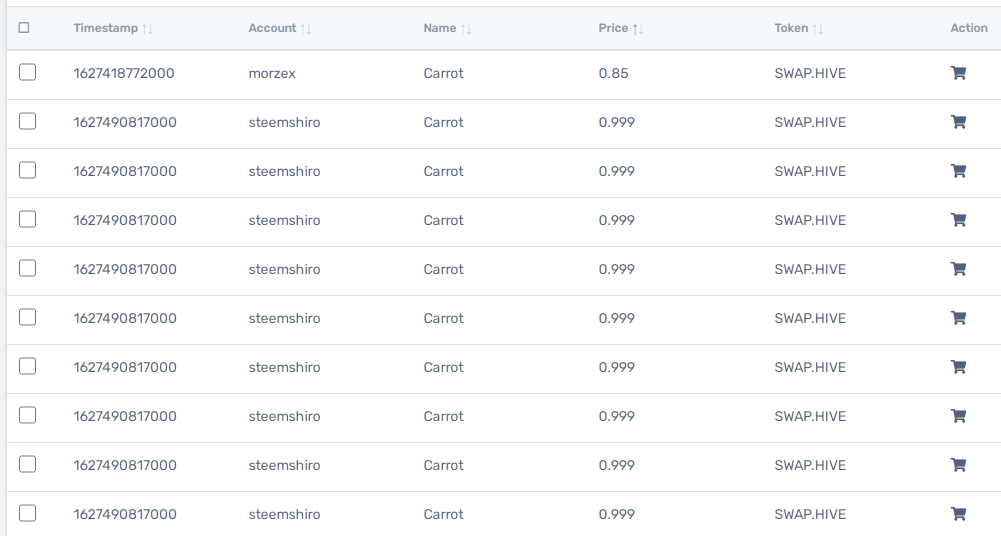Click the Token column header label
1001x536 pixels.
click(791, 28)
